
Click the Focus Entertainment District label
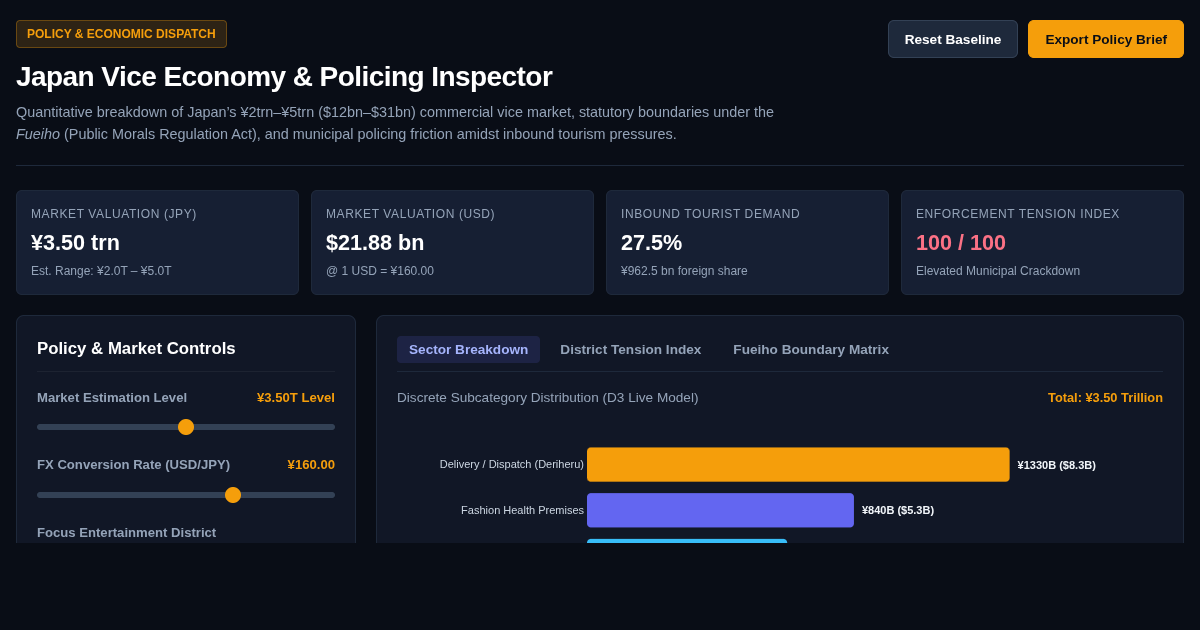tap(126, 532)
